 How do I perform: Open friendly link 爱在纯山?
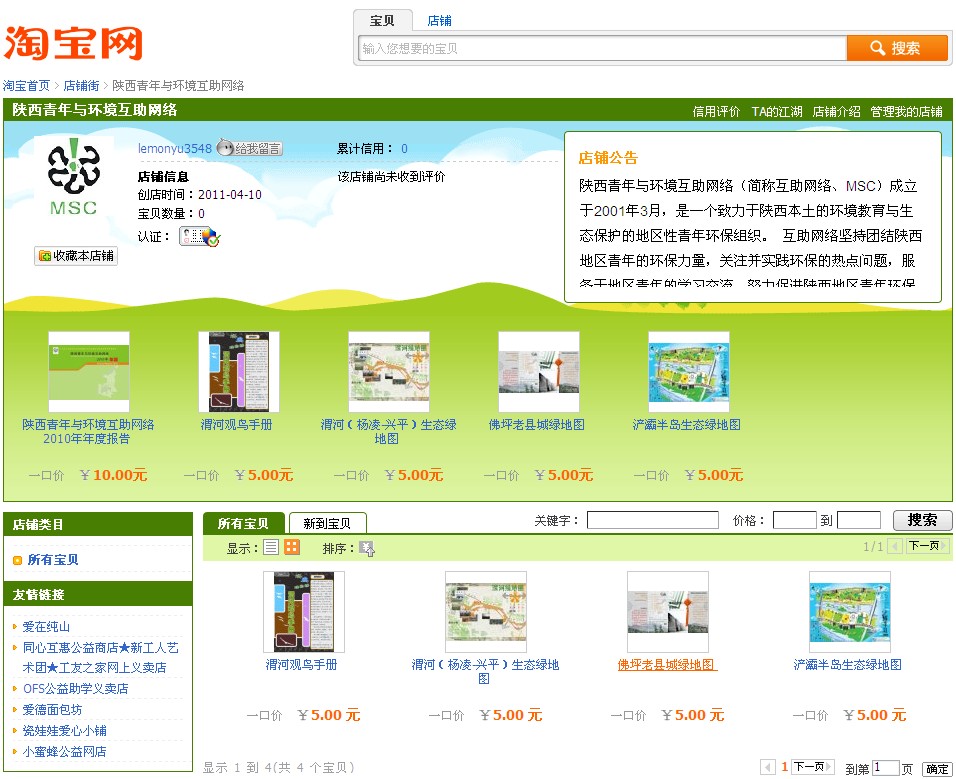pos(46,627)
